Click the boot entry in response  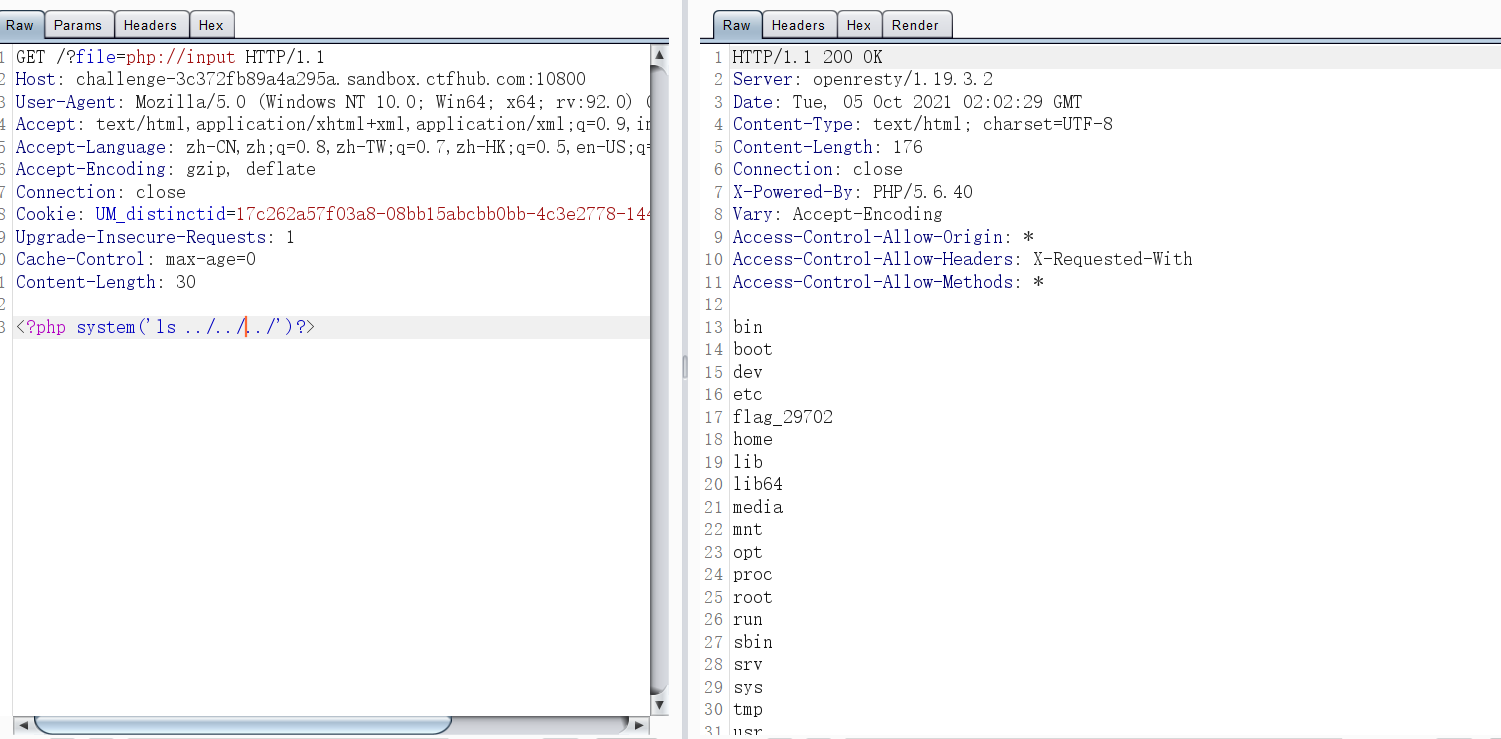tap(753, 349)
